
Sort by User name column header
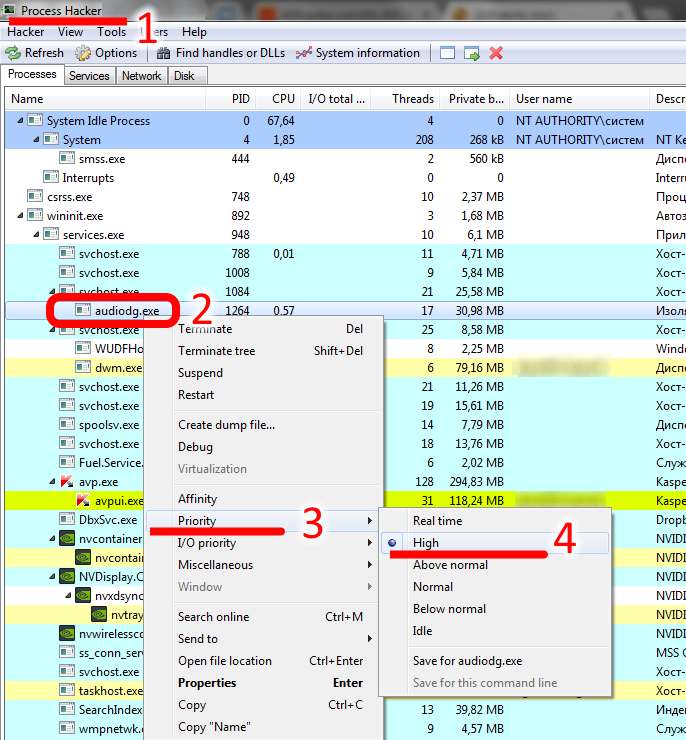580,99
